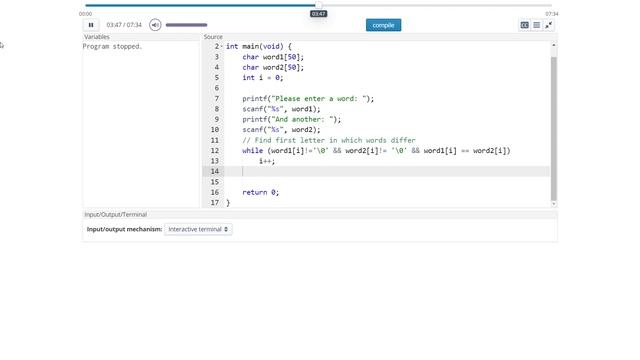Click the 'And another' printf line
Screen dimensions: 640x360
(x=291, y=119)
